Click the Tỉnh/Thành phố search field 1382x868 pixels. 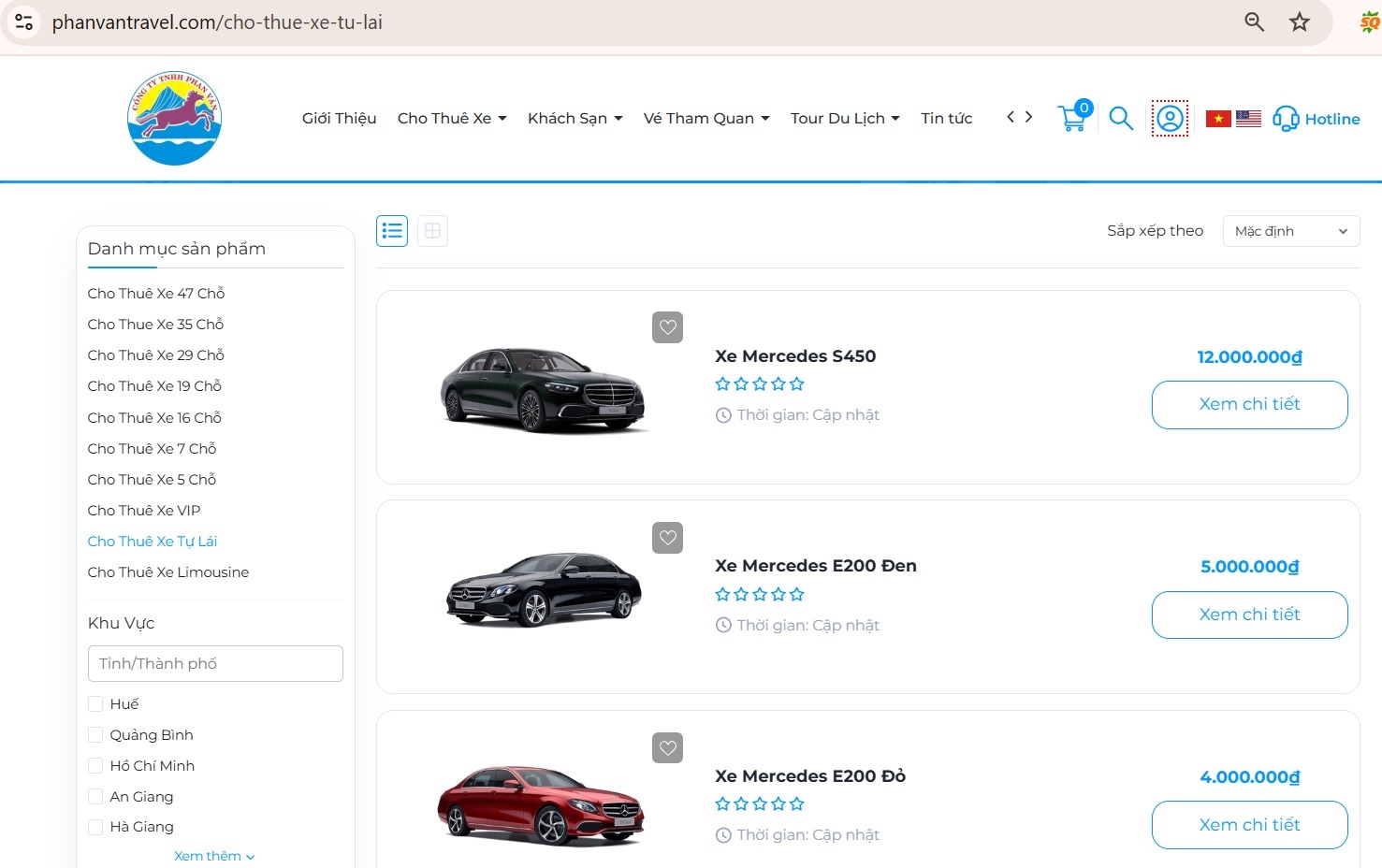click(x=215, y=664)
